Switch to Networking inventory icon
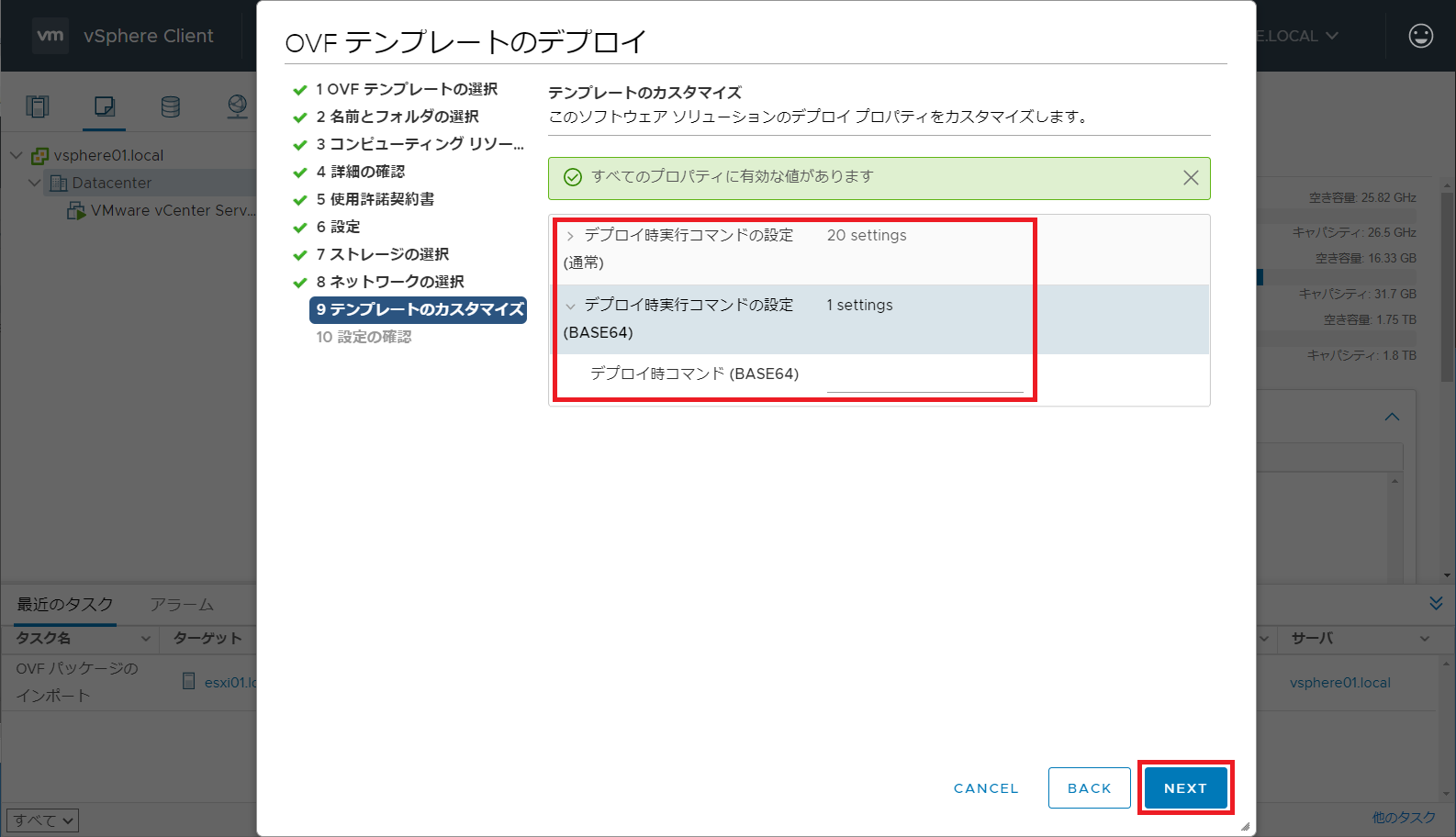Viewport: 1456px width, 837px height. pyautogui.click(x=238, y=106)
